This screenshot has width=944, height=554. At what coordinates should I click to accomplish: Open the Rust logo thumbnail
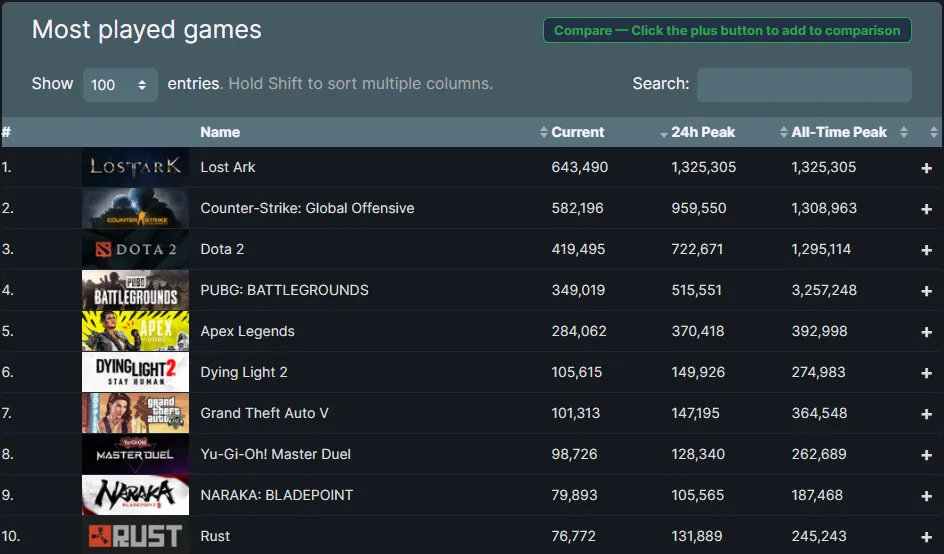click(135, 535)
